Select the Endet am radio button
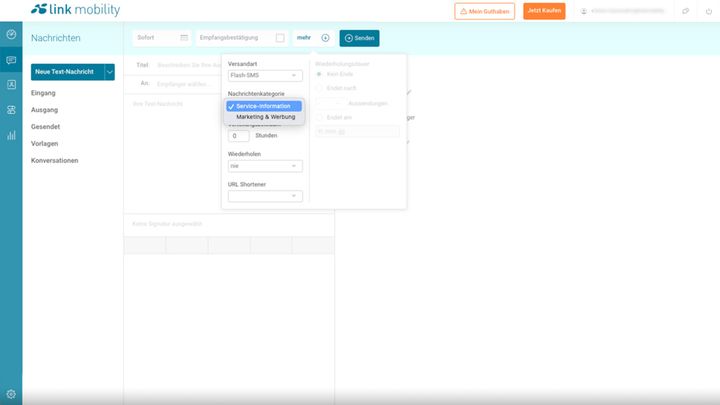Image resolution: width=720 pixels, height=405 pixels. (x=319, y=117)
